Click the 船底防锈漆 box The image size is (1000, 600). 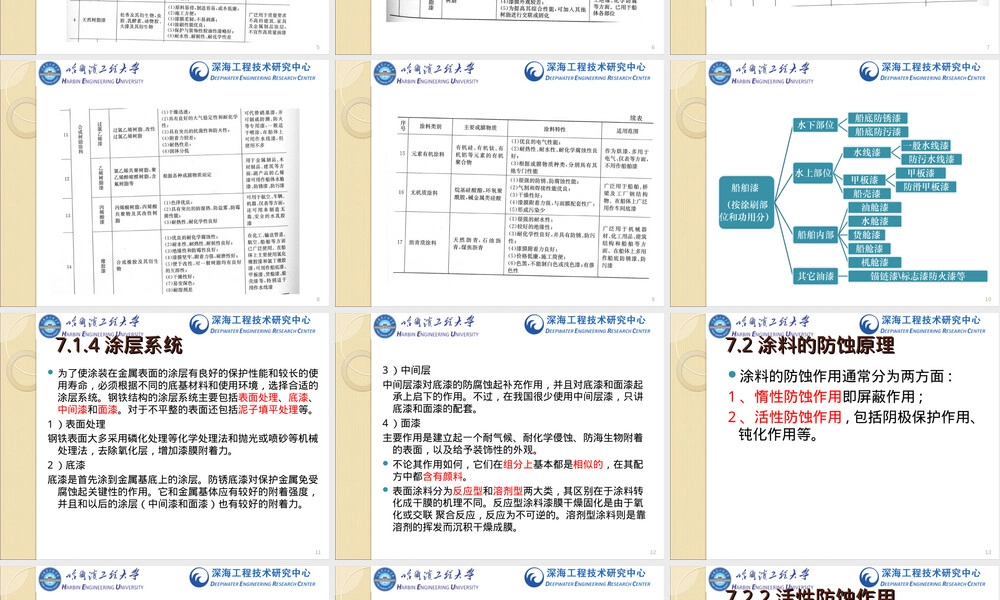pos(878,118)
